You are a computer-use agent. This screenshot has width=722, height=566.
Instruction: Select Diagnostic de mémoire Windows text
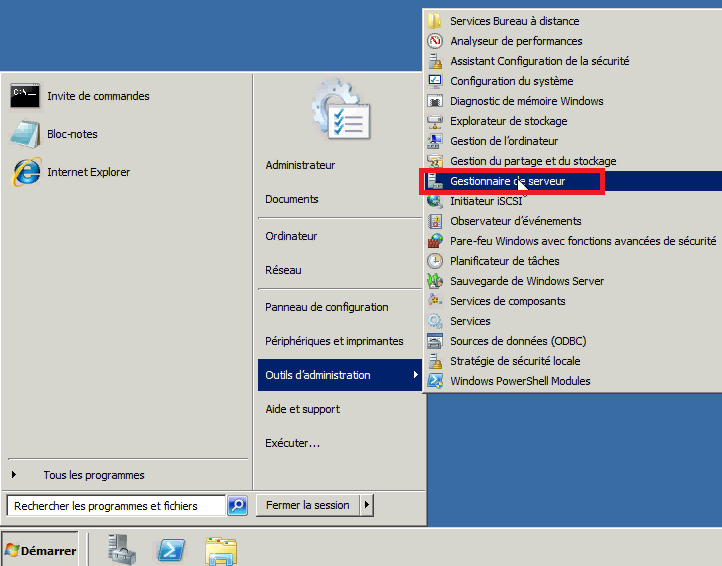[x=527, y=101]
